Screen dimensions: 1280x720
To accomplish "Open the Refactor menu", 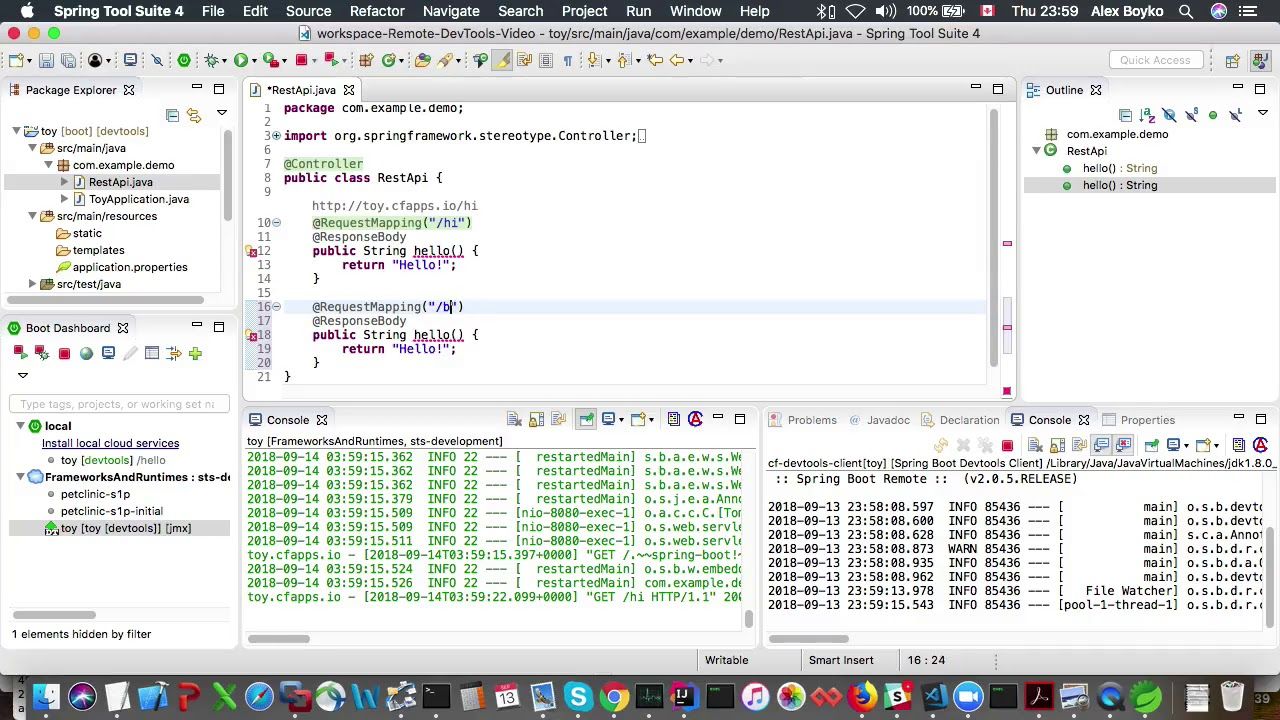I will coord(377,11).
